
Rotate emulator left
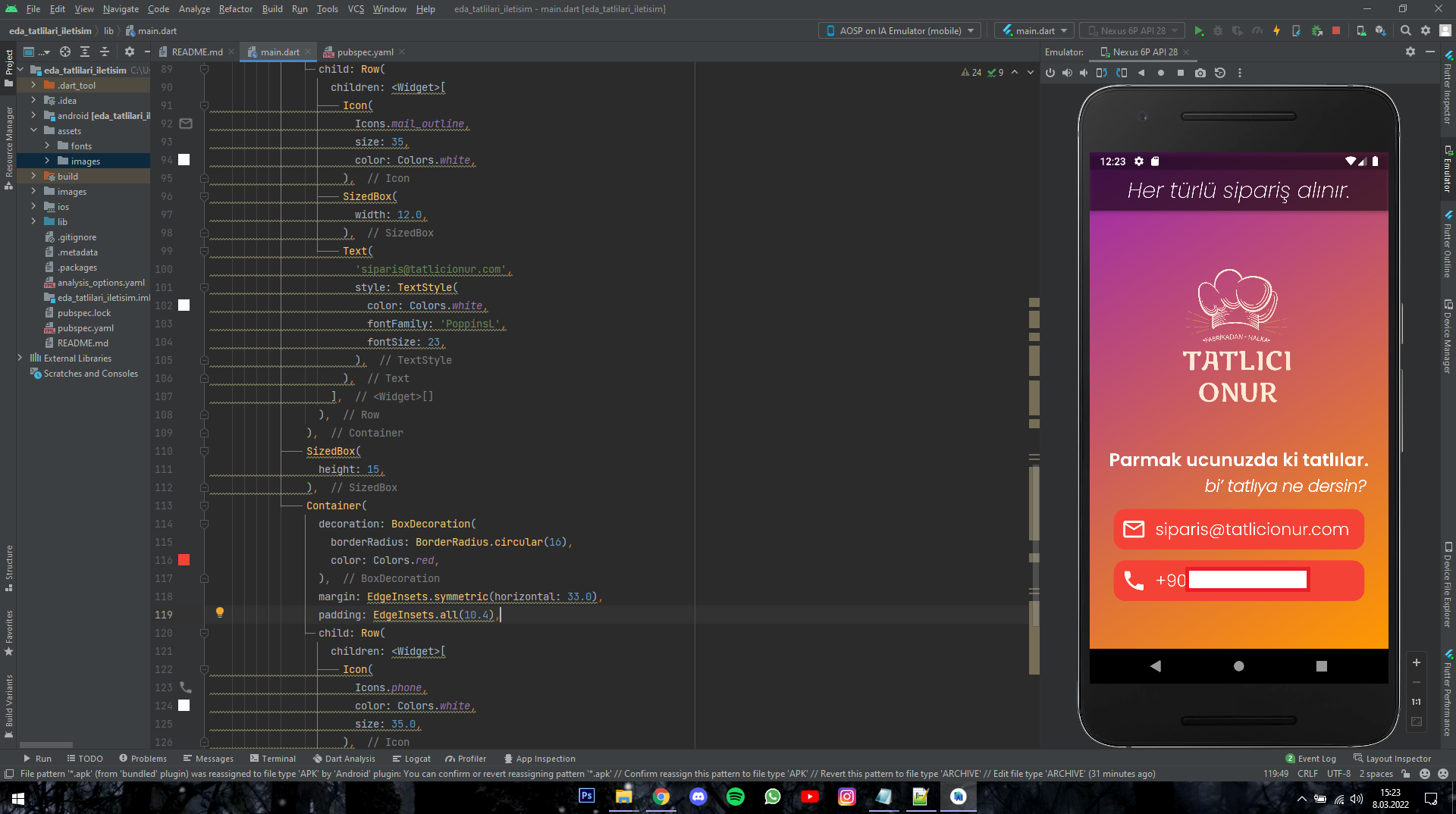tap(1102, 73)
